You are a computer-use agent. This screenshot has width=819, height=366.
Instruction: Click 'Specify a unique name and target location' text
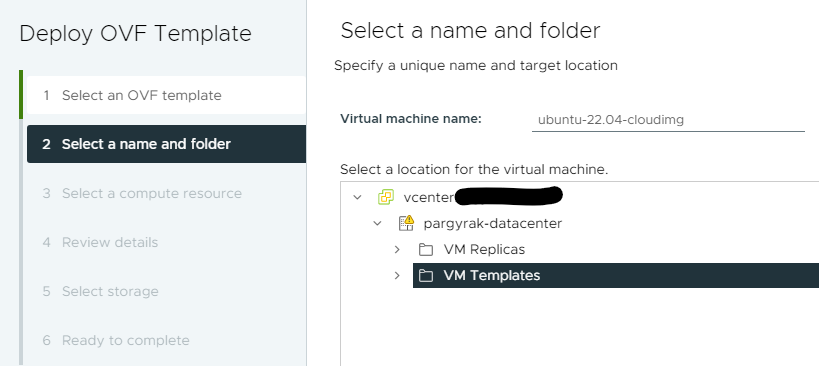[x=476, y=66]
